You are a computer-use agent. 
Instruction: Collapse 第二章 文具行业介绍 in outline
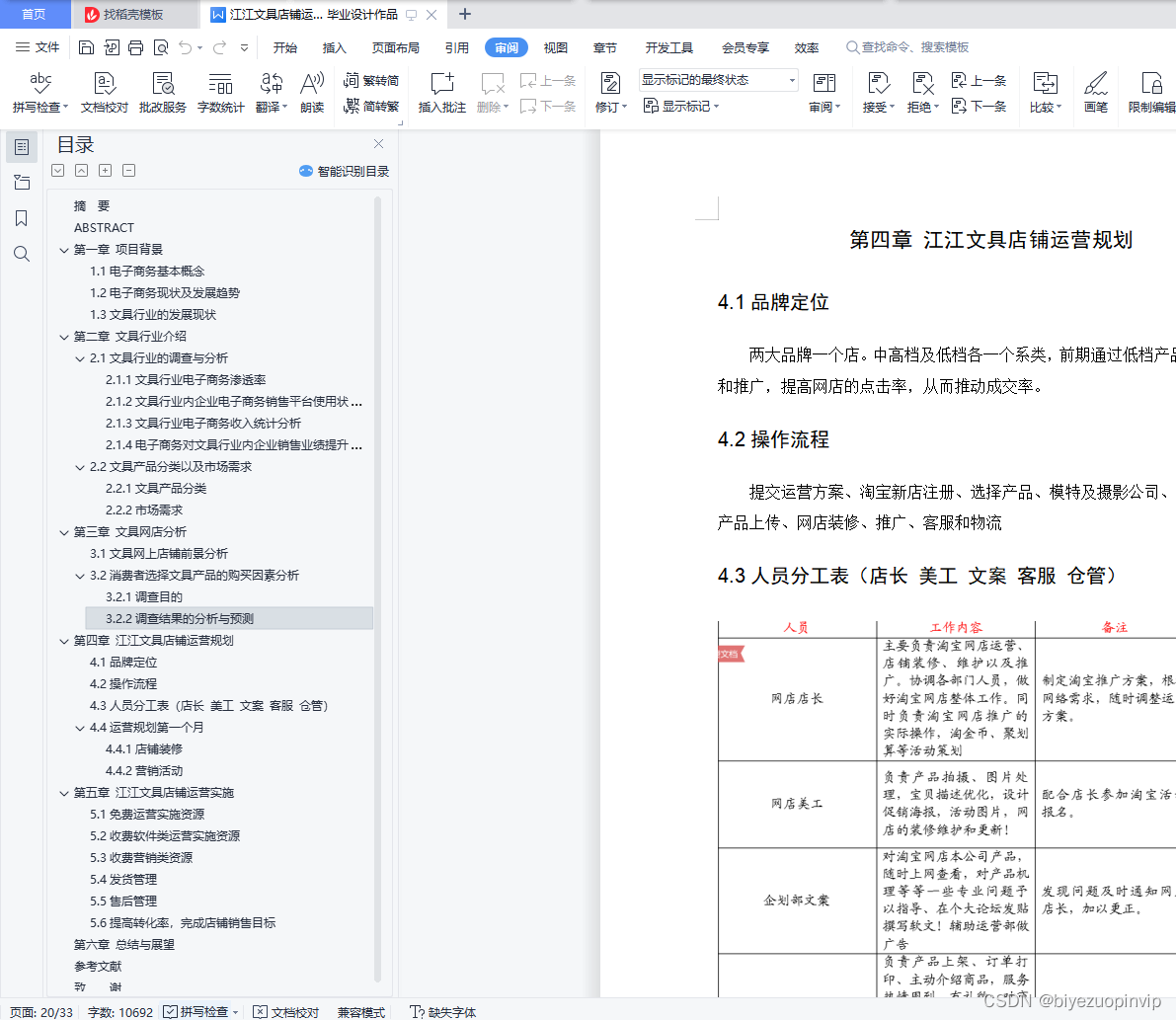tap(64, 337)
